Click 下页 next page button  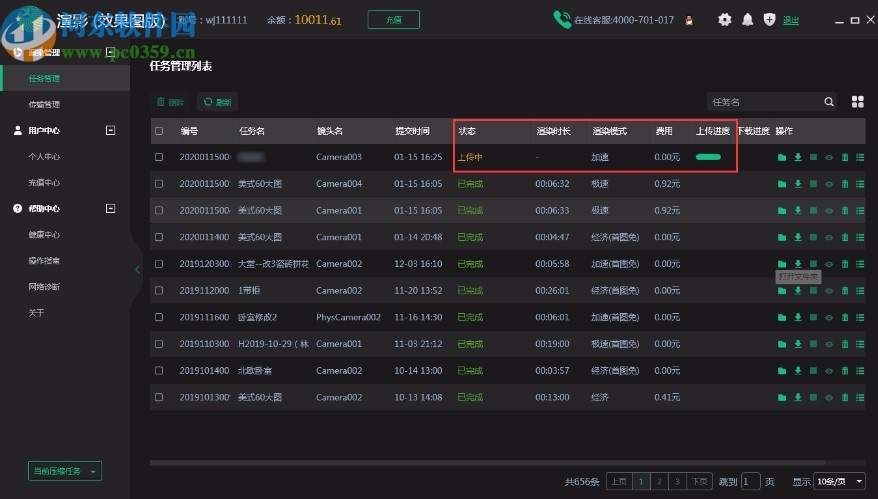point(699,482)
